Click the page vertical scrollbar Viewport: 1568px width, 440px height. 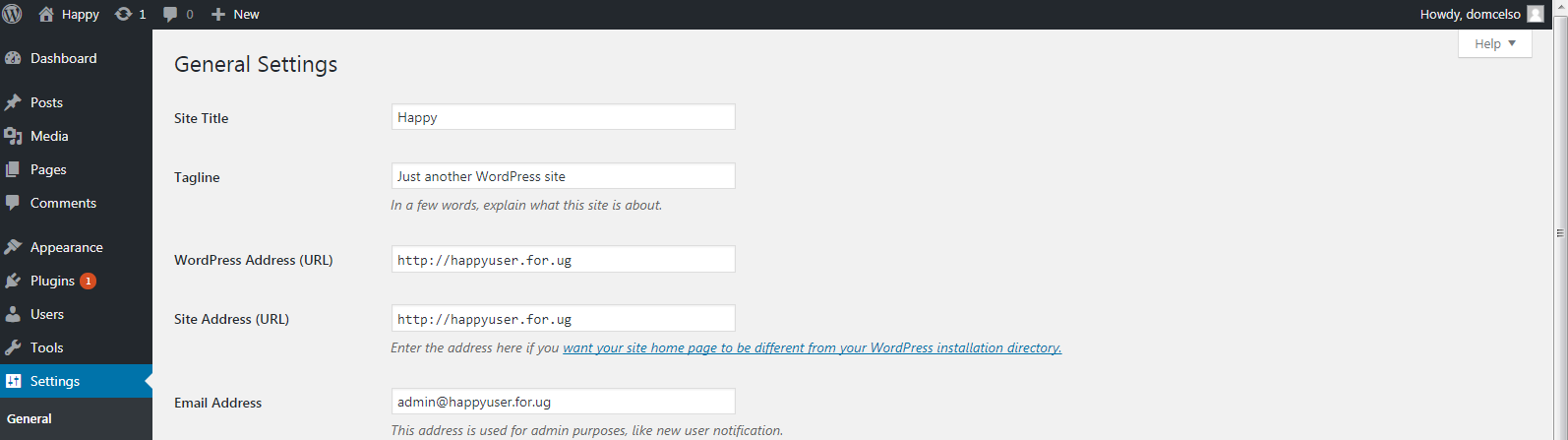point(1560,234)
